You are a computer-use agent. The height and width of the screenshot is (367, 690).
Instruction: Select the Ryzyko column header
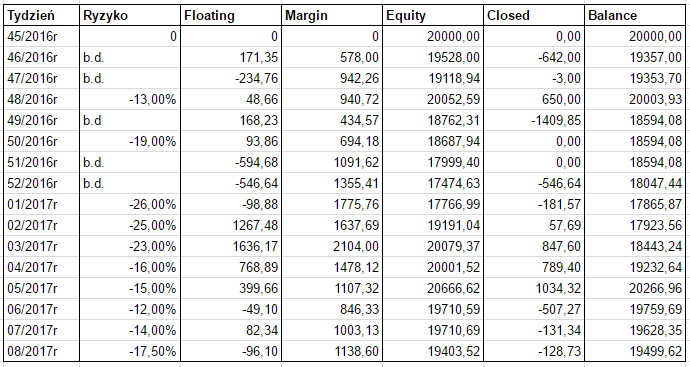click(x=130, y=15)
